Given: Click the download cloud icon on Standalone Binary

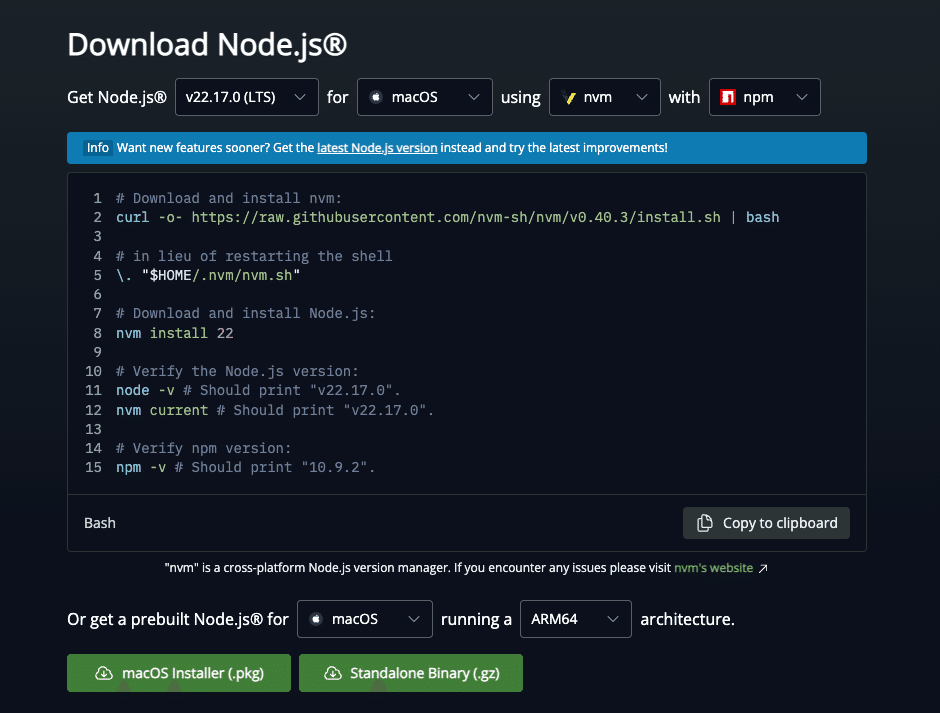Looking at the screenshot, I should click(333, 673).
